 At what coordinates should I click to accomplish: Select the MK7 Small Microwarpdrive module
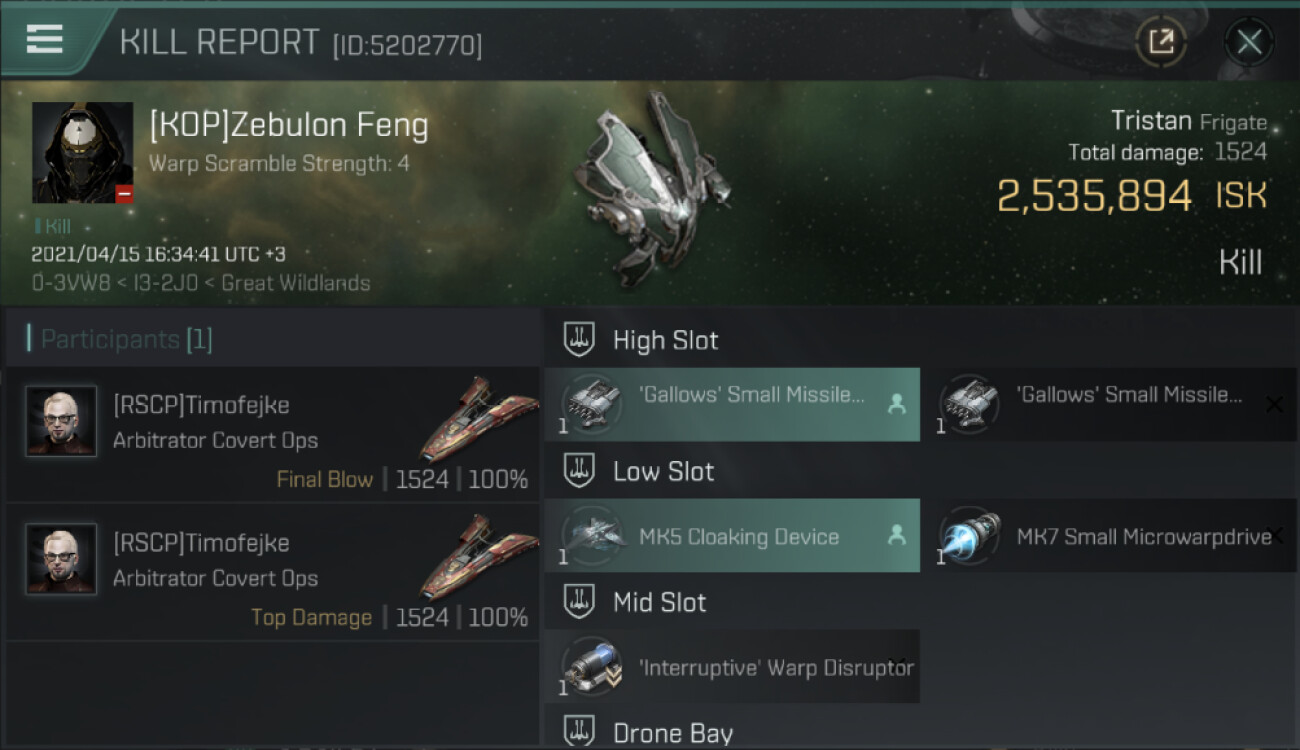[x=1110, y=535]
